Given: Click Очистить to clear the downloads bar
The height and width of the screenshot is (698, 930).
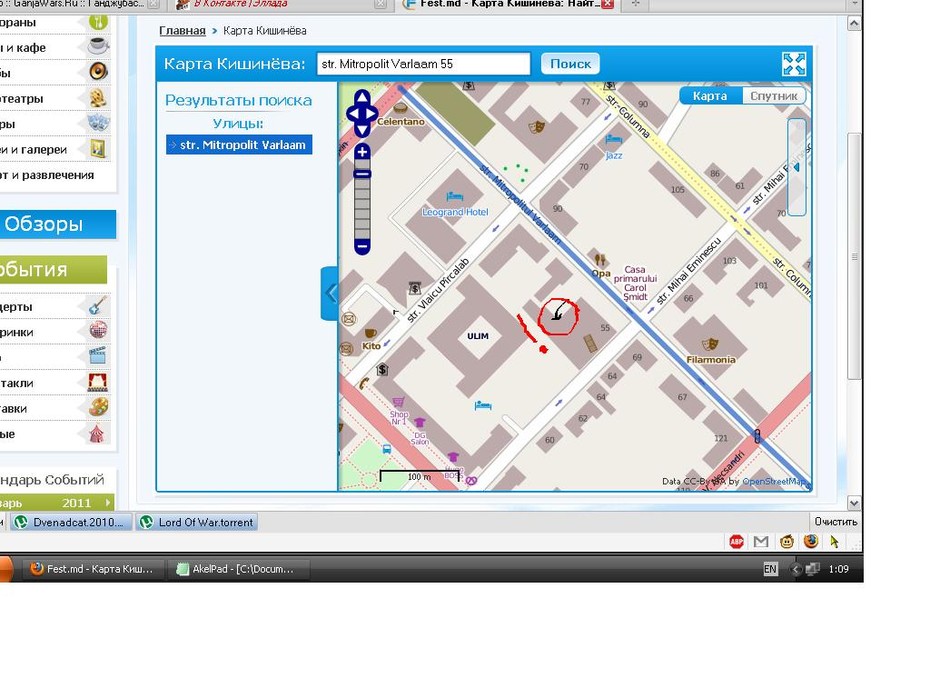Looking at the screenshot, I should (x=836, y=521).
